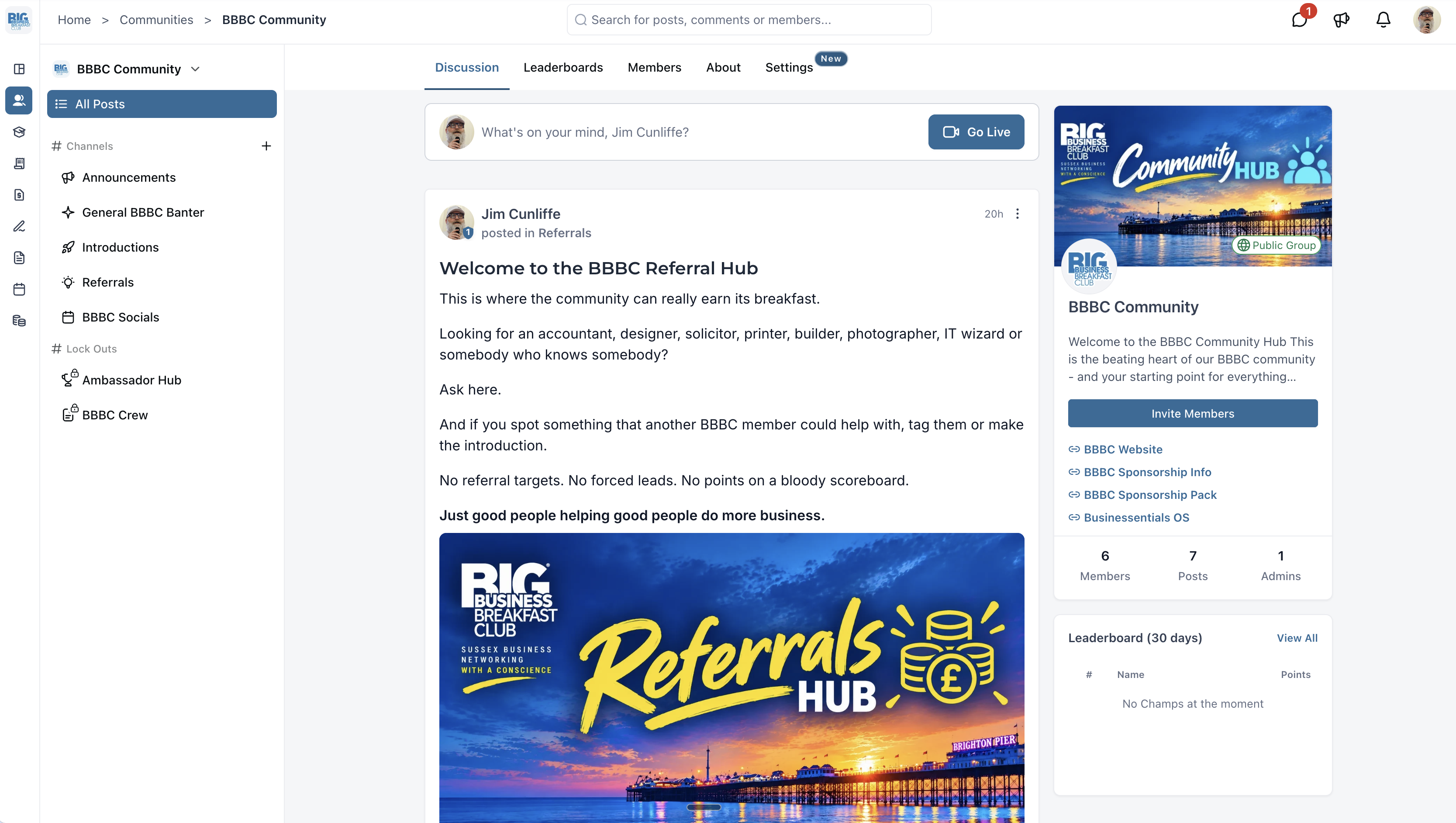Switch to the Members tab
The width and height of the screenshot is (1456, 823).
tap(654, 67)
